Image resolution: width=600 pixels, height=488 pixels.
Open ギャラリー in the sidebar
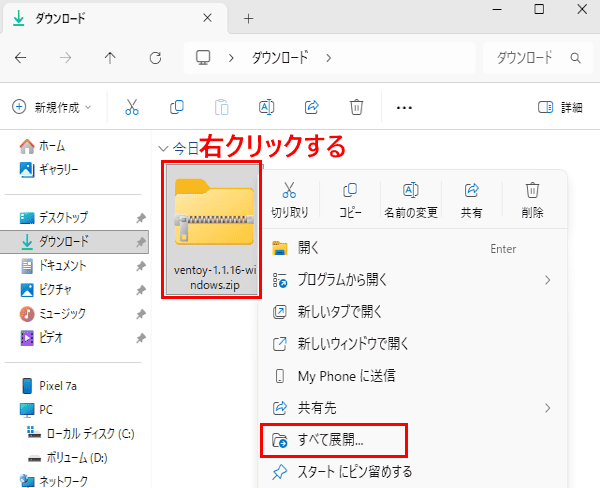click(49, 169)
